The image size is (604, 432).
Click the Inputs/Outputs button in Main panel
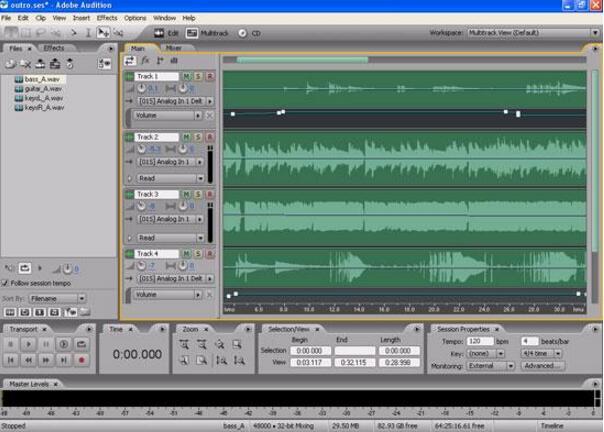pyautogui.click(x=130, y=61)
